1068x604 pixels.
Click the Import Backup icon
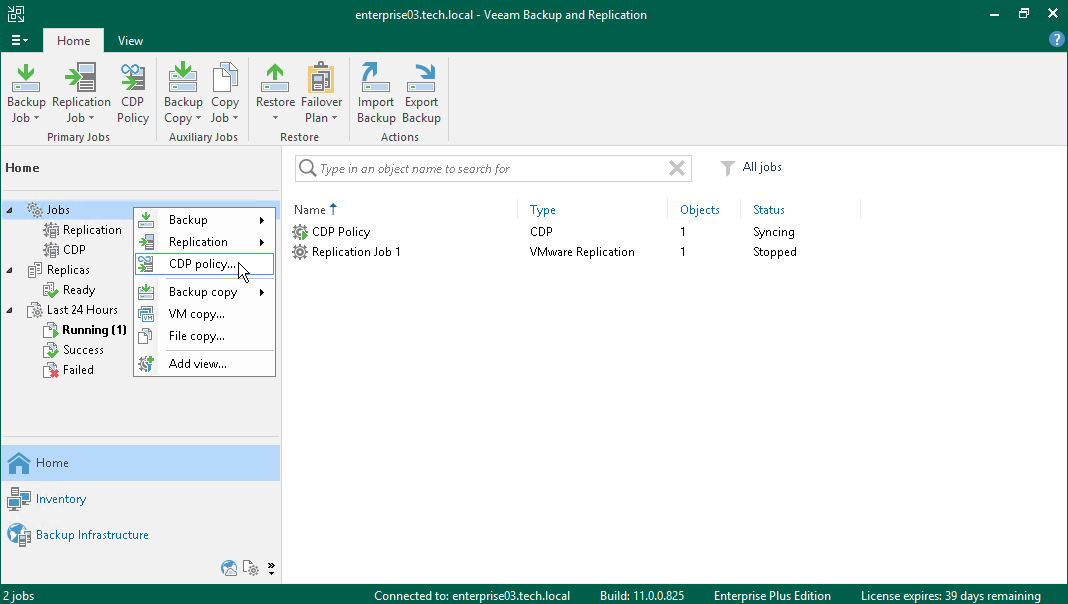[x=376, y=93]
